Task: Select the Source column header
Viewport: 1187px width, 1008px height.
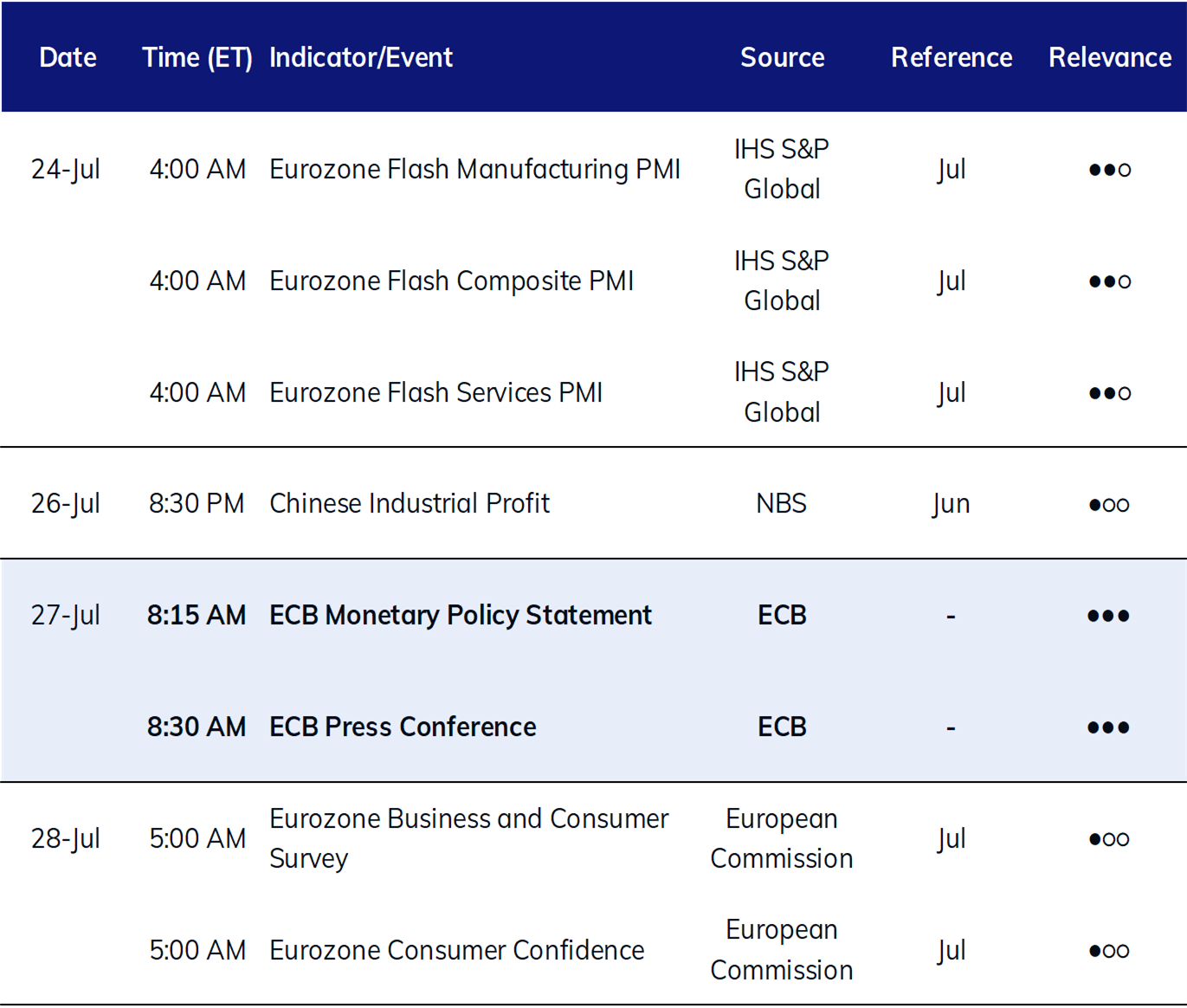Action: coord(782,57)
